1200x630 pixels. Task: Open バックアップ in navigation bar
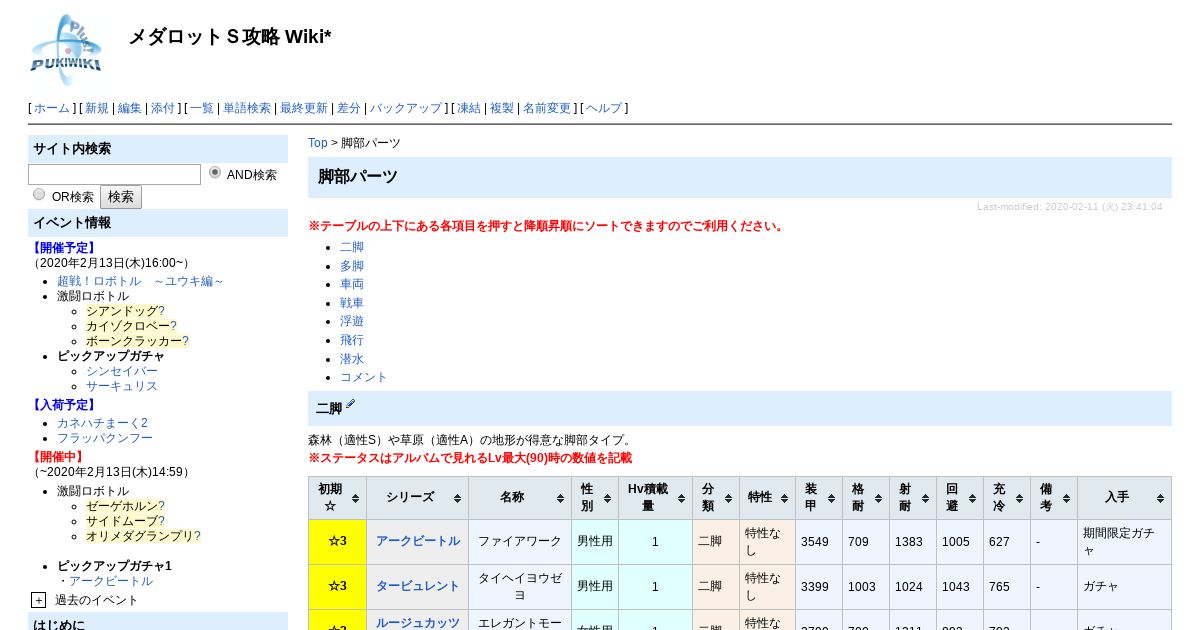click(x=406, y=108)
